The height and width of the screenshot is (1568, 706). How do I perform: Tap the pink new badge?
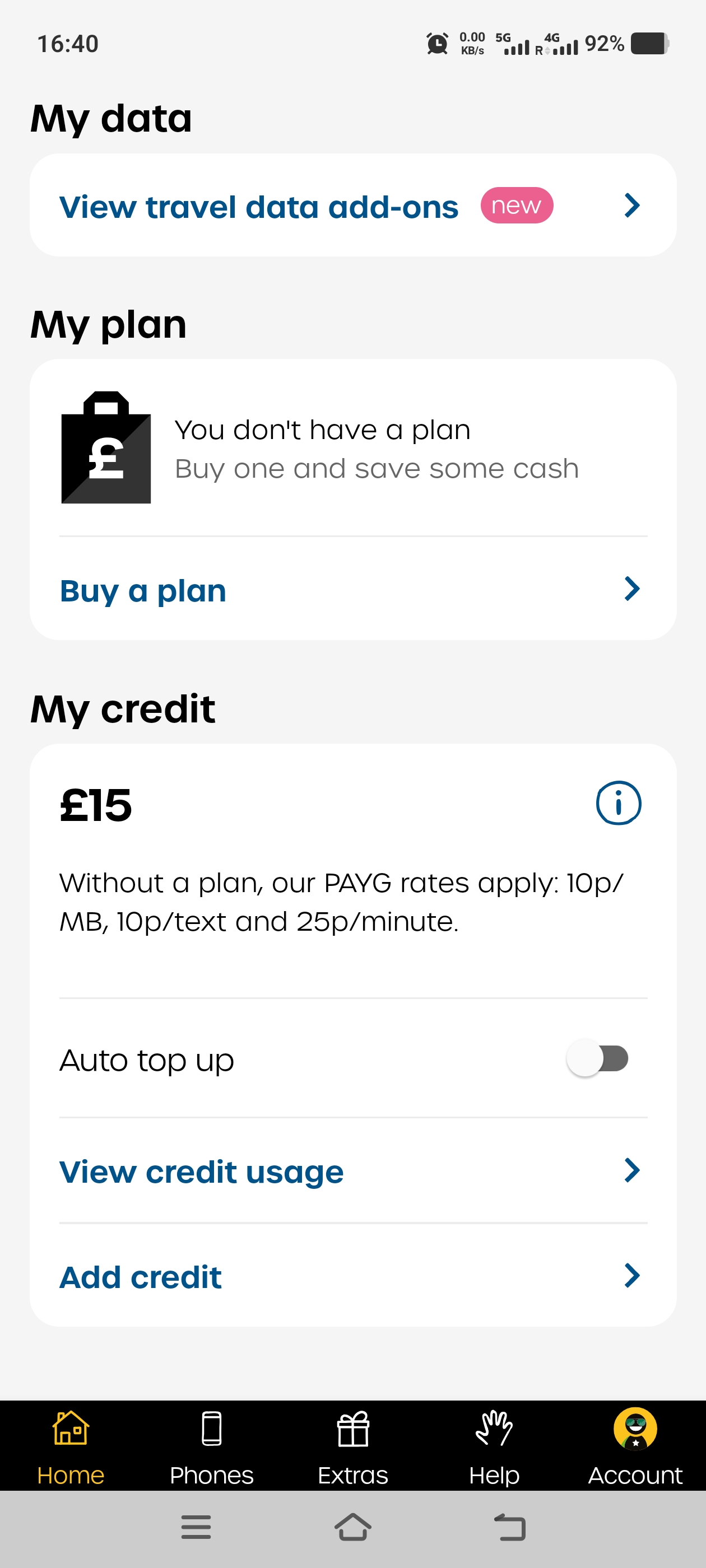point(517,206)
